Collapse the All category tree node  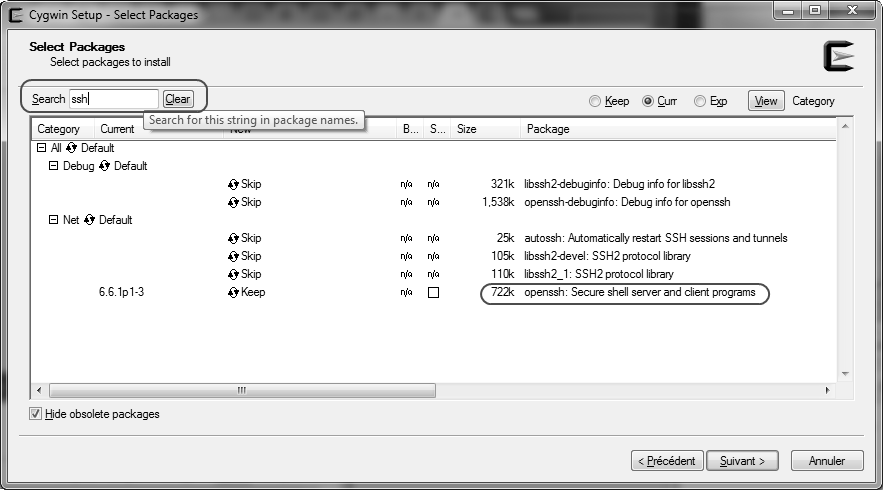(x=41, y=148)
